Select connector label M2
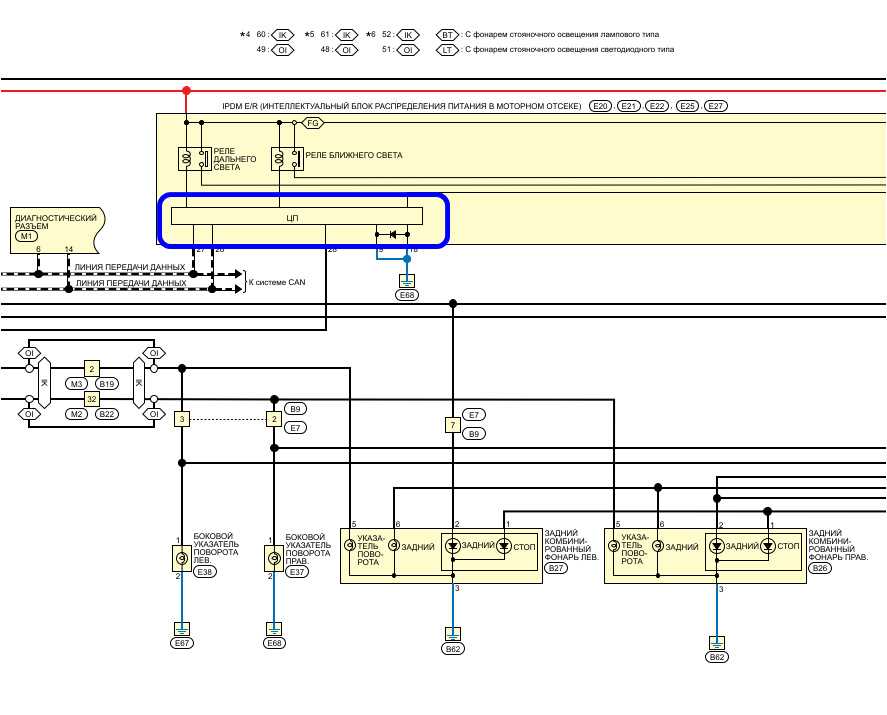887x715 pixels. point(76,414)
